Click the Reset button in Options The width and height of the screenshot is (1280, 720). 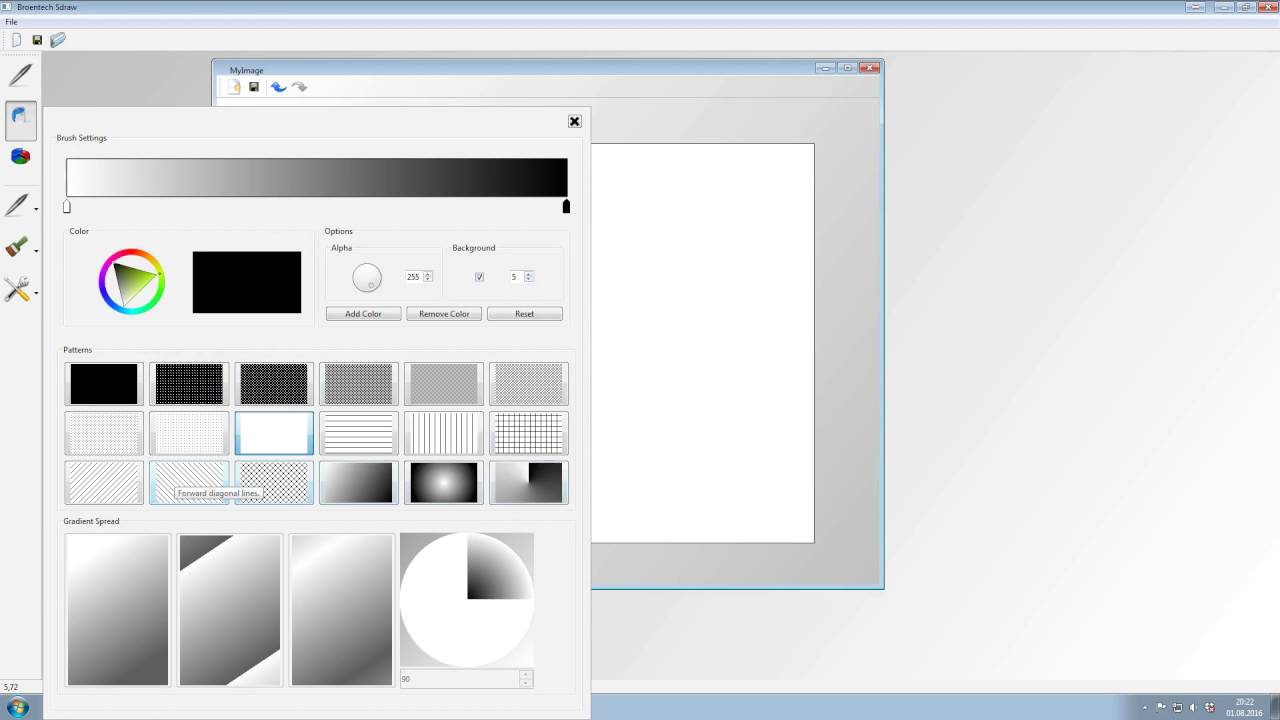coord(524,313)
